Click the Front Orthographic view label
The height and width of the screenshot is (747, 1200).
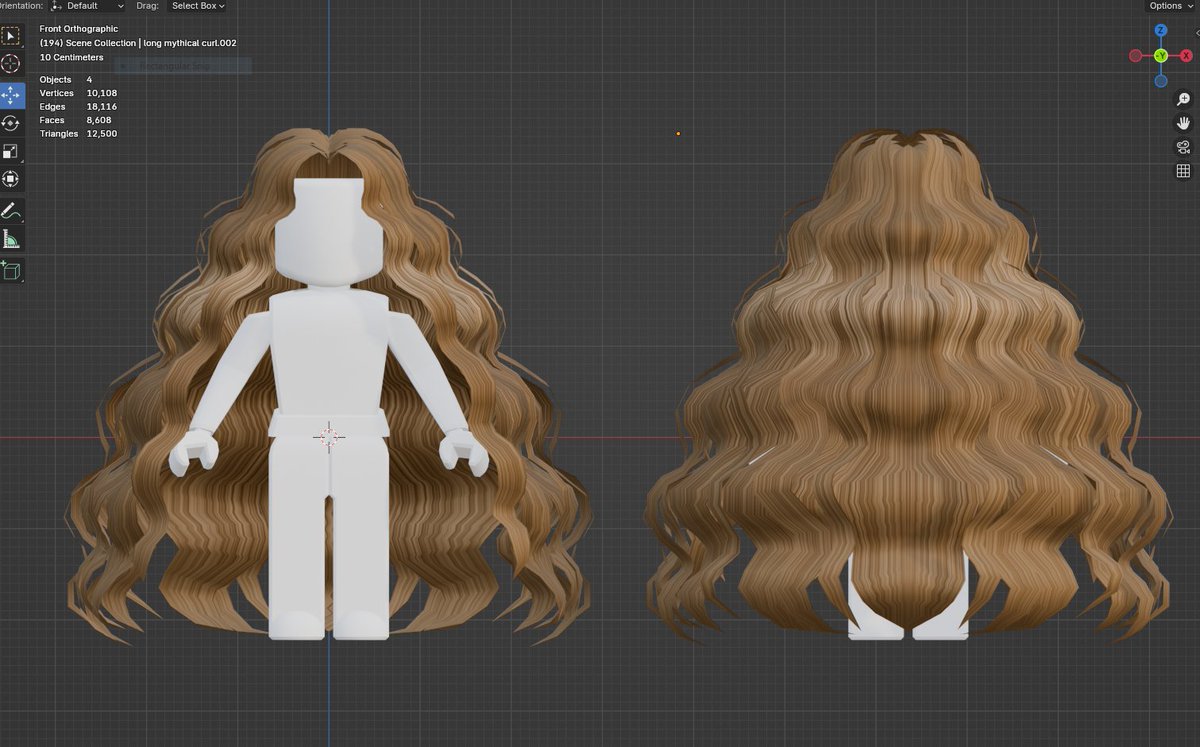coord(78,29)
